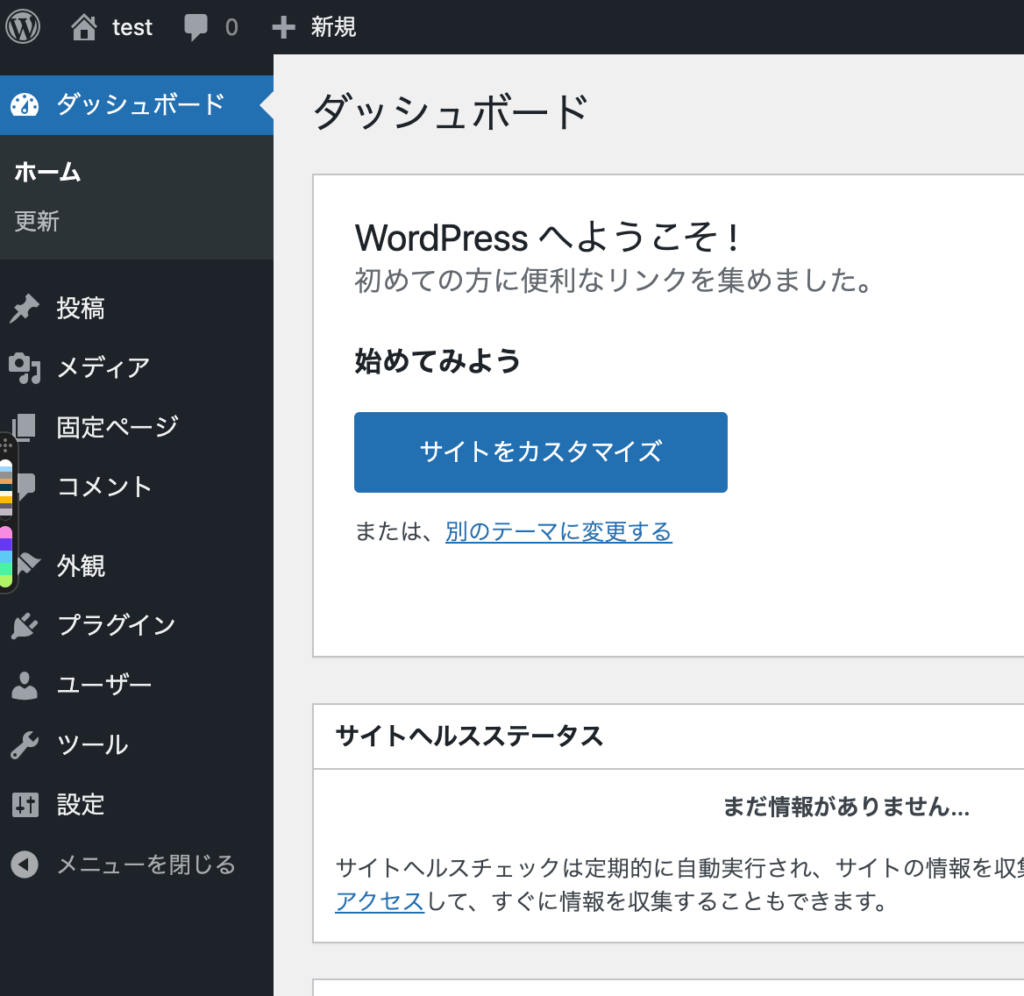Click the plug icon for プラグイン
The width and height of the screenshot is (1024, 996).
click(x=25, y=625)
